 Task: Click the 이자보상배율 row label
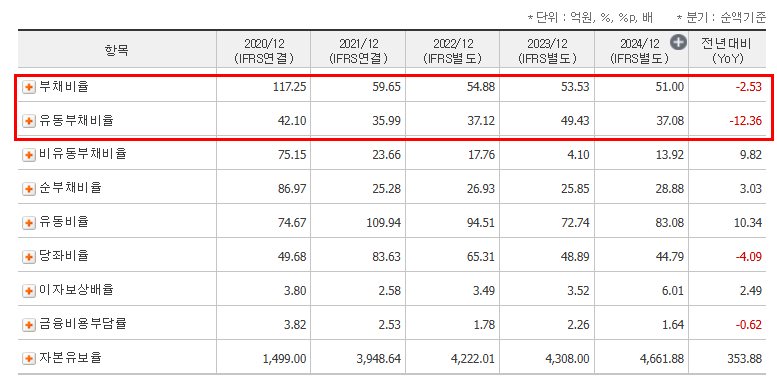[76, 290]
